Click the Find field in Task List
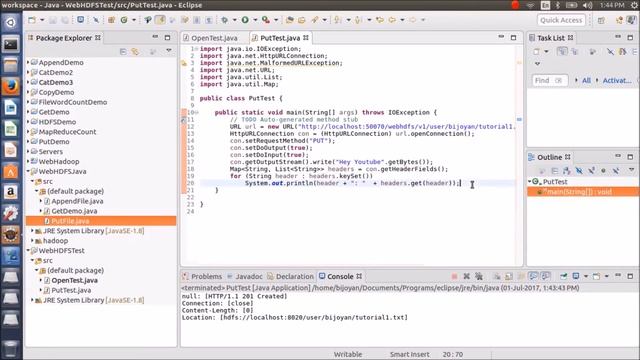This screenshot has height=360, width=640. 549,80
